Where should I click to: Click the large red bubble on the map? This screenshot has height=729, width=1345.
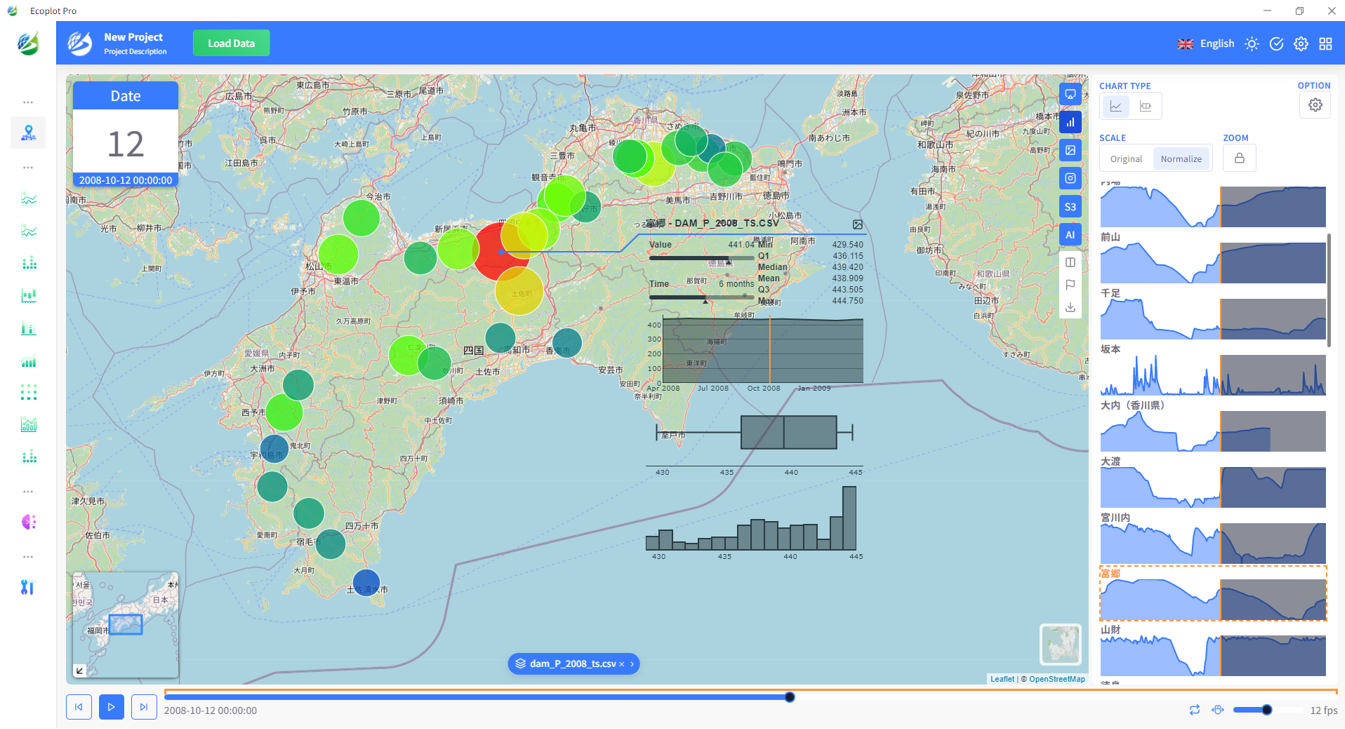coord(502,251)
